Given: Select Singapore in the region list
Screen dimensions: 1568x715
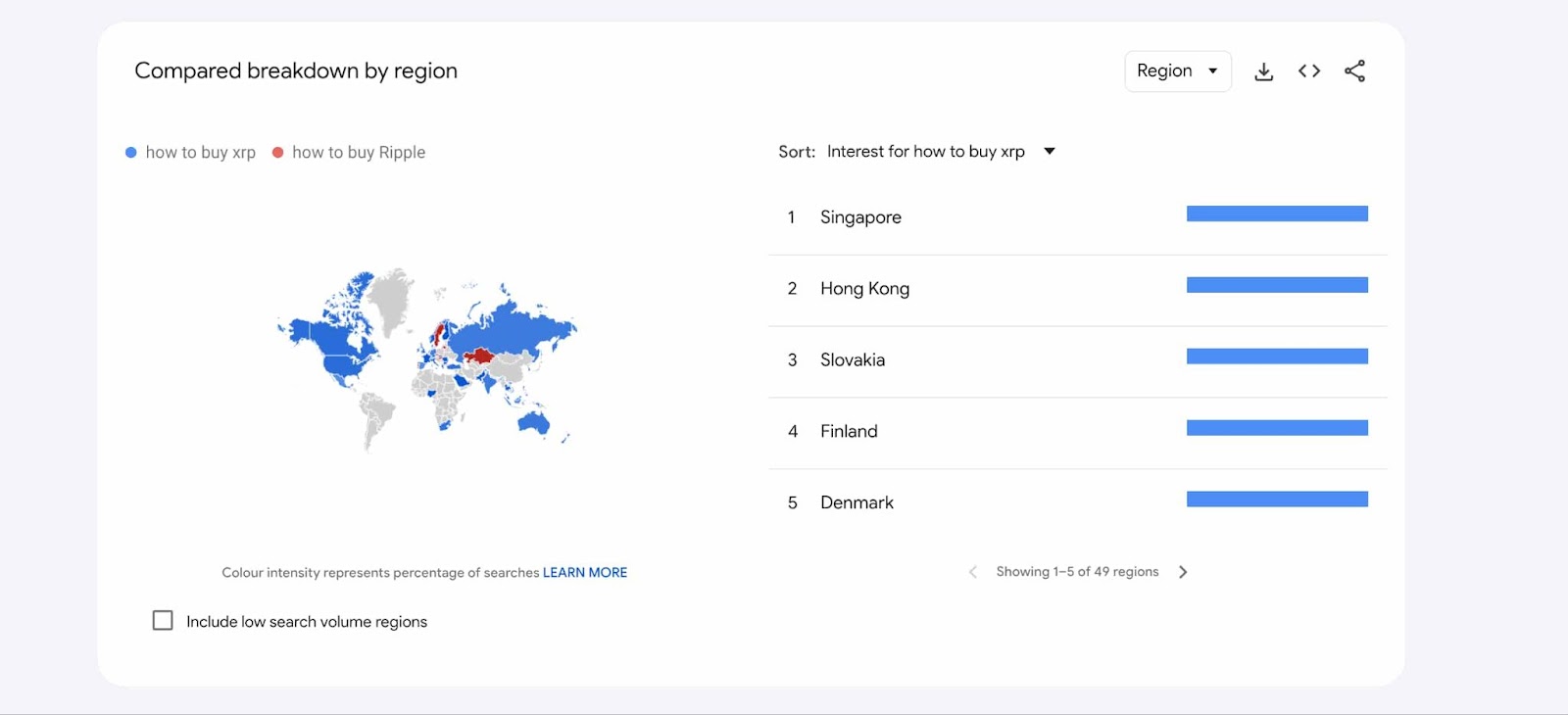Looking at the screenshot, I should pos(860,217).
